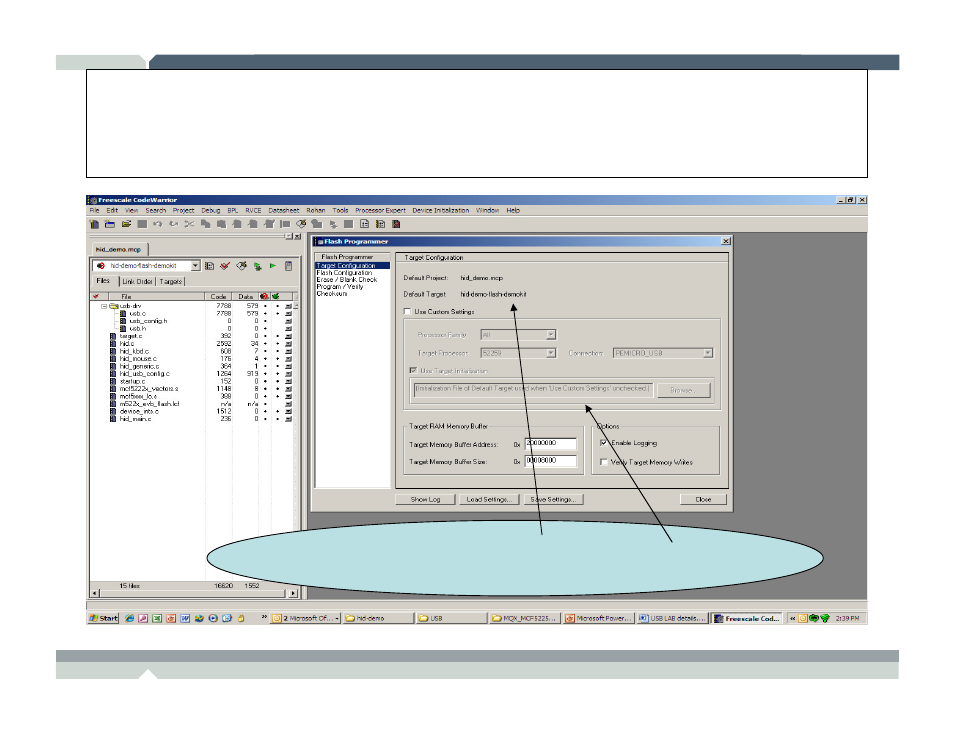
Task: Click the touch column red check header
Action: coord(96,296)
